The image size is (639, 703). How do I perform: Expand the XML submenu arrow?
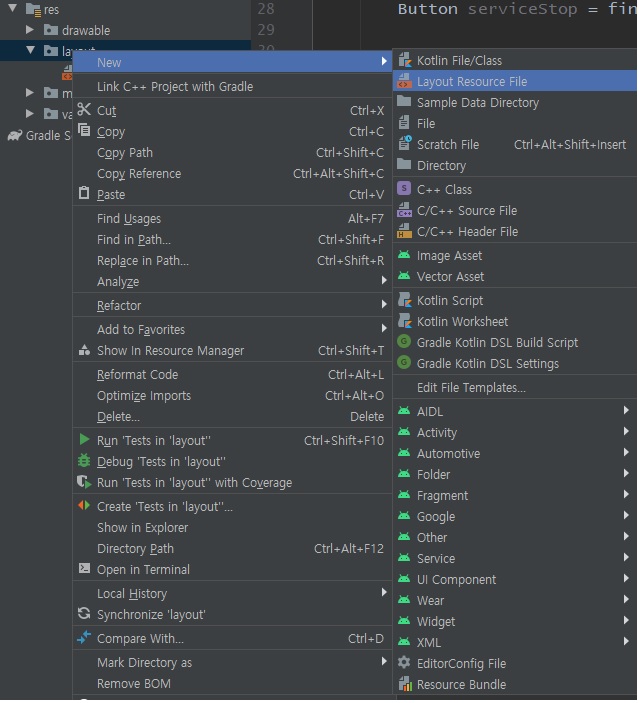626,642
